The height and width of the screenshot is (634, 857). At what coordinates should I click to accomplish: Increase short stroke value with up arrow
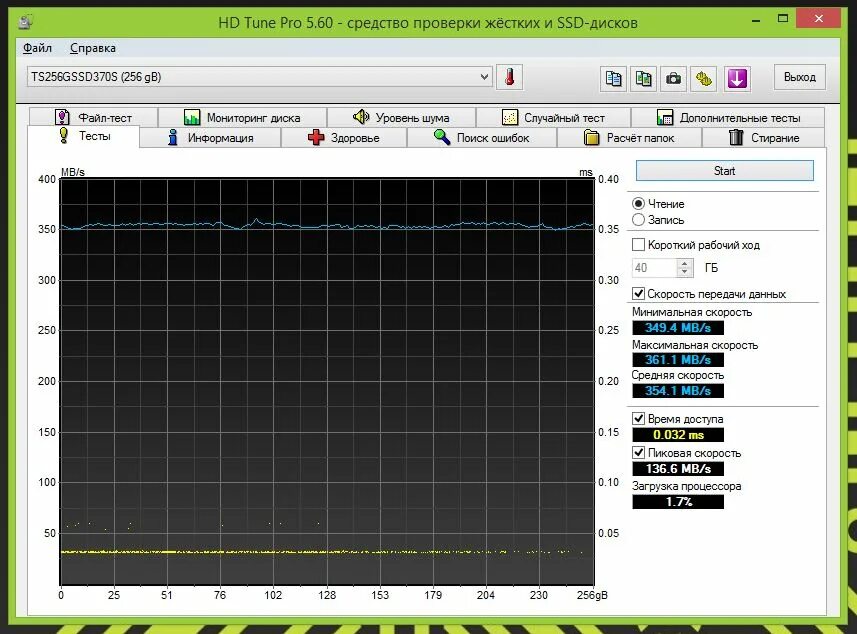tap(684, 263)
